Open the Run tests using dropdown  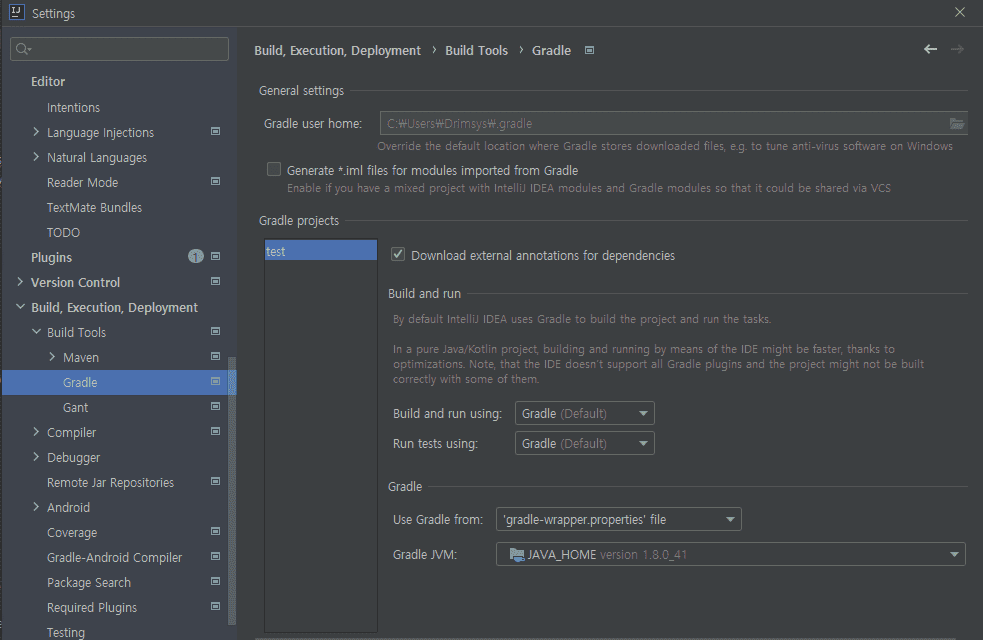(584, 444)
